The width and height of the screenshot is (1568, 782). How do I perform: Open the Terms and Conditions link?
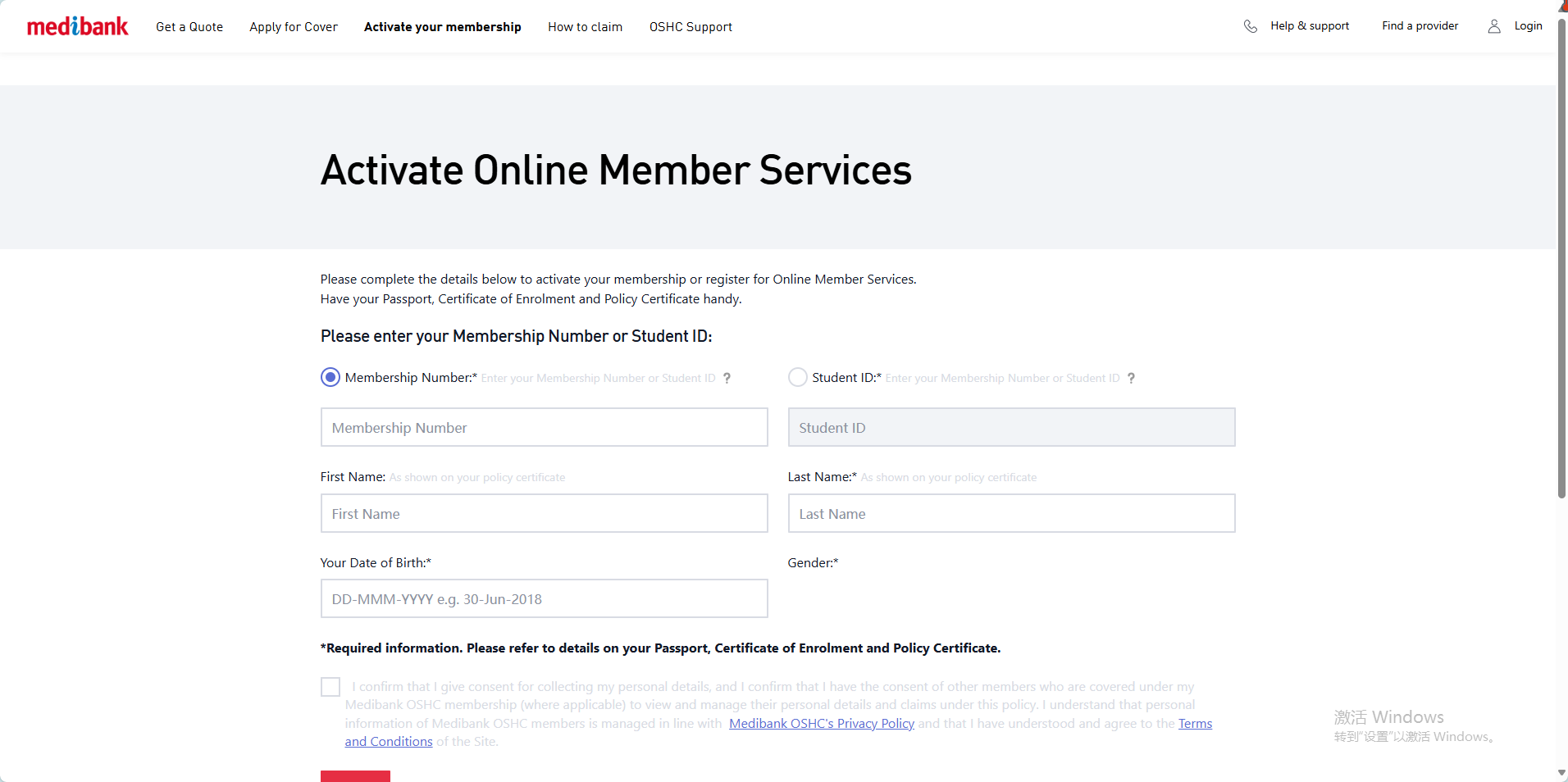pos(1194,723)
